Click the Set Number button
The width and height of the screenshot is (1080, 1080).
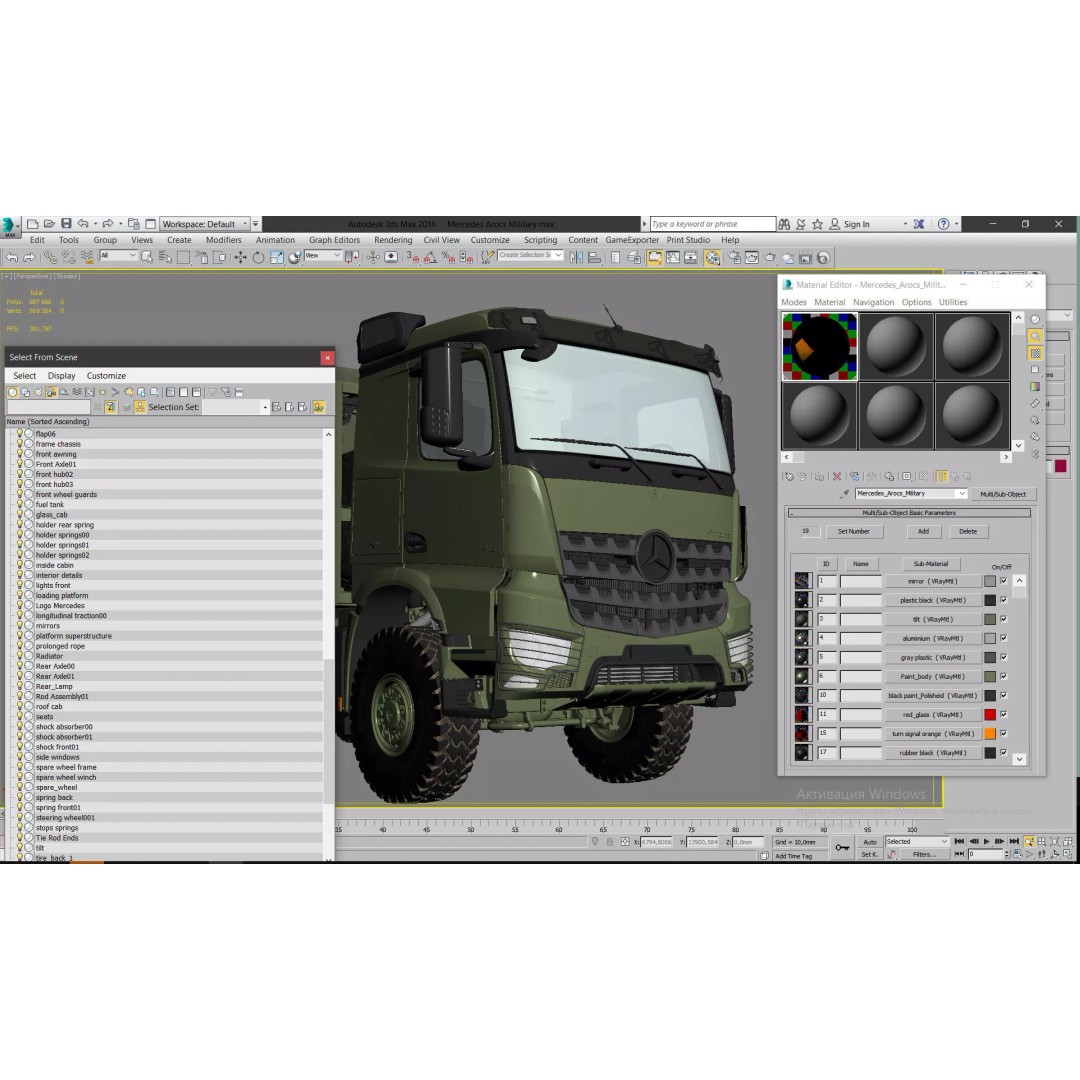coord(853,531)
